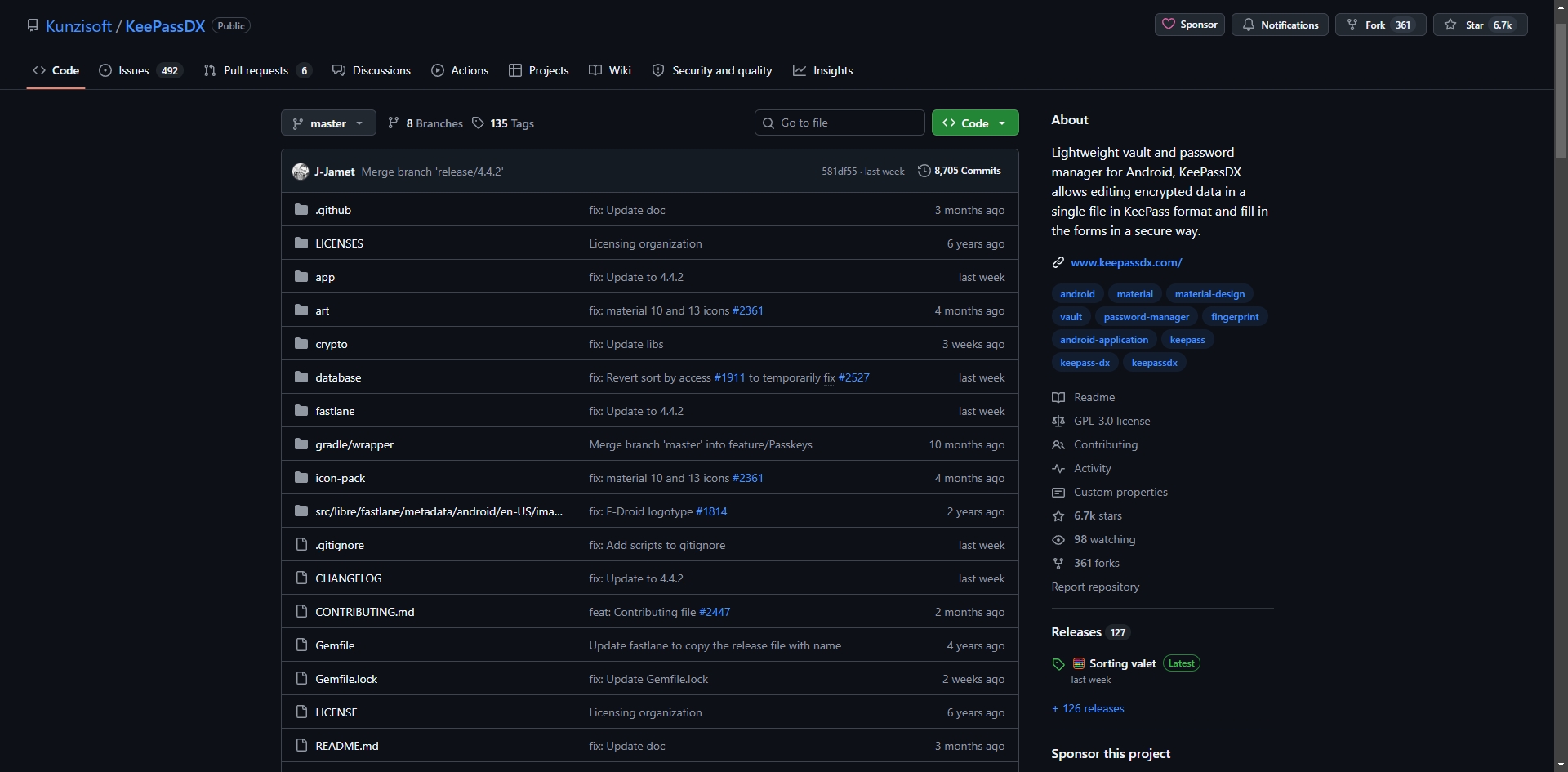The width and height of the screenshot is (1568, 772).
Task: Switch to the Issues tab
Action: click(x=140, y=70)
